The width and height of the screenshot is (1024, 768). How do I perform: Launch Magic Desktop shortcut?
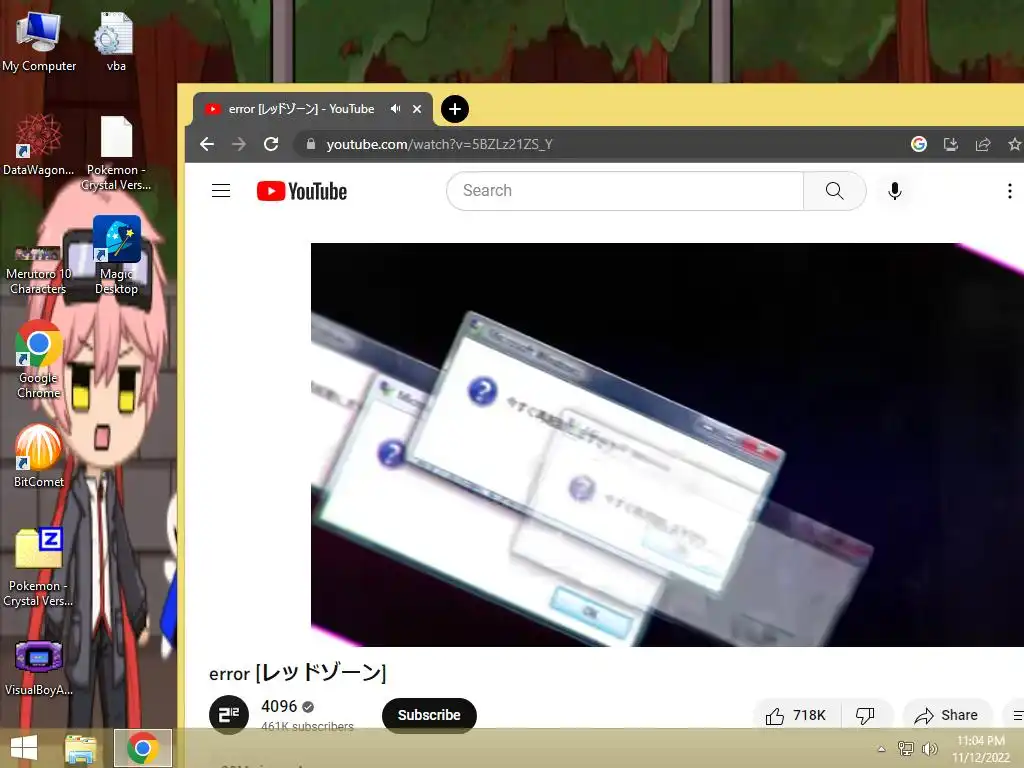(x=116, y=255)
